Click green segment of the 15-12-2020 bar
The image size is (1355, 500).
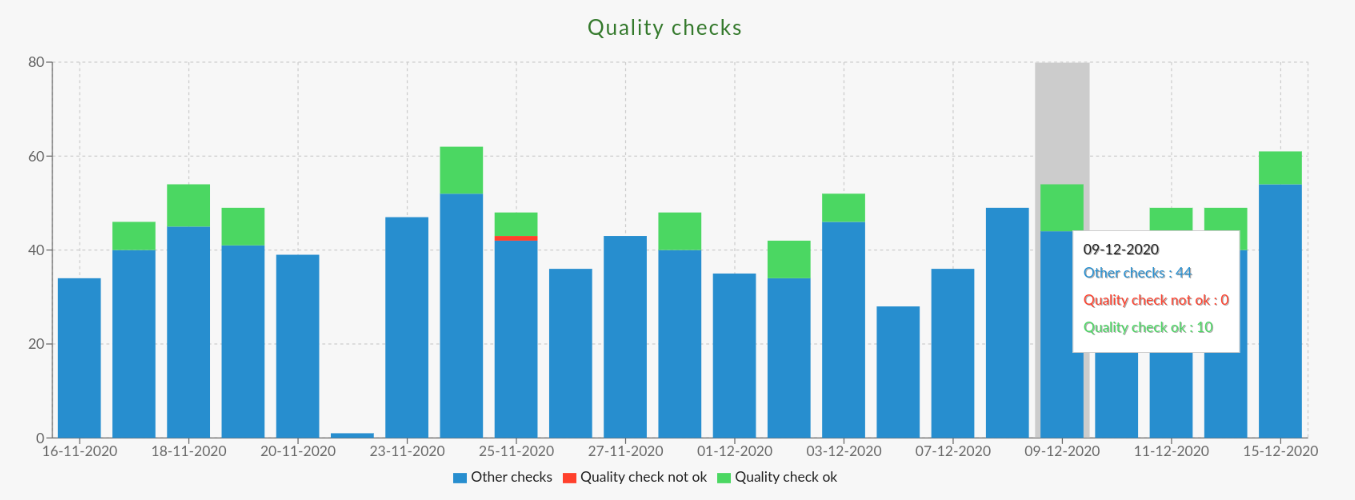(1280, 168)
